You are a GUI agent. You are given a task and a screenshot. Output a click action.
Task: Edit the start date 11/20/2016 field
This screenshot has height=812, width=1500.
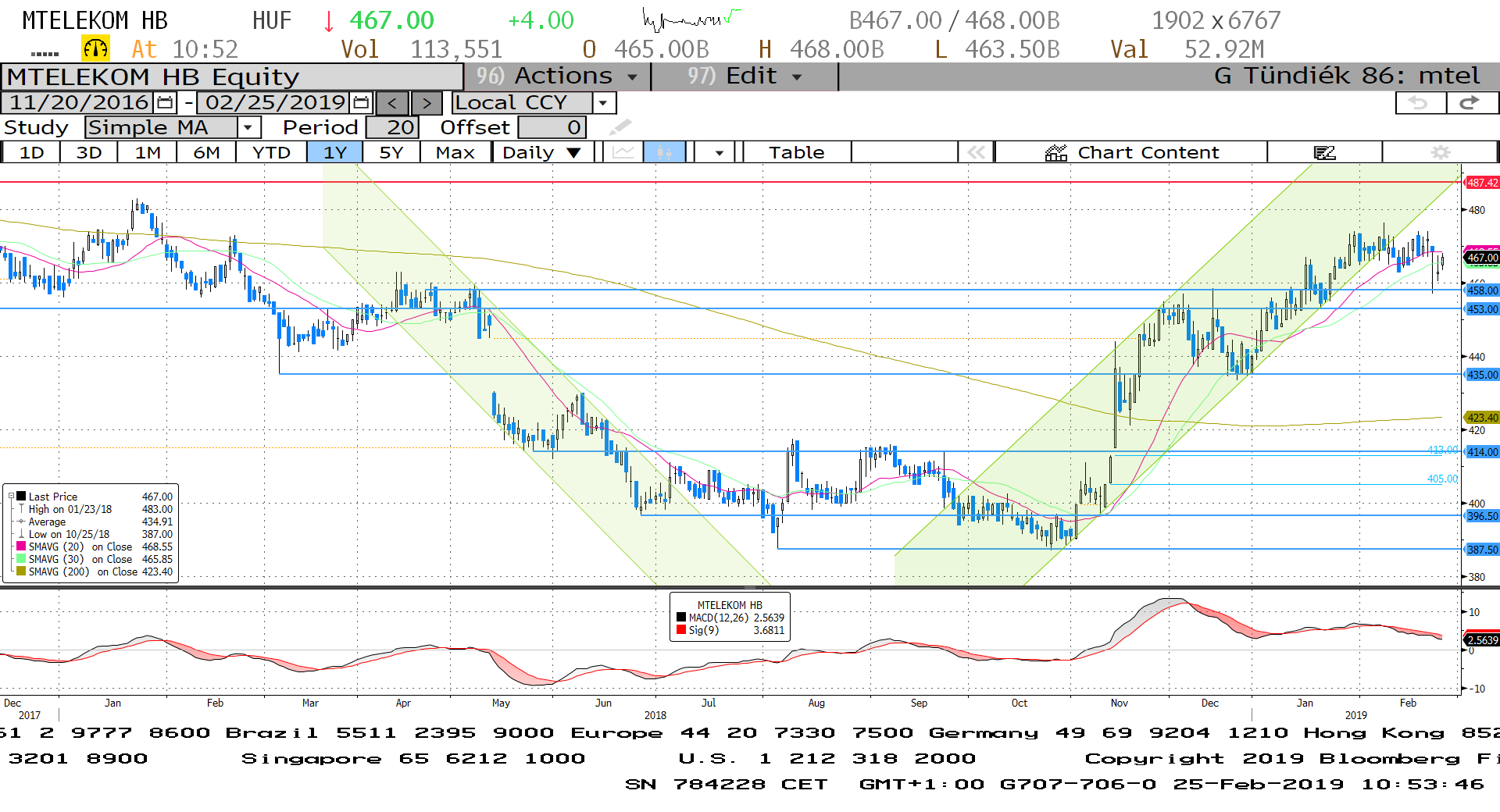point(79,103)
